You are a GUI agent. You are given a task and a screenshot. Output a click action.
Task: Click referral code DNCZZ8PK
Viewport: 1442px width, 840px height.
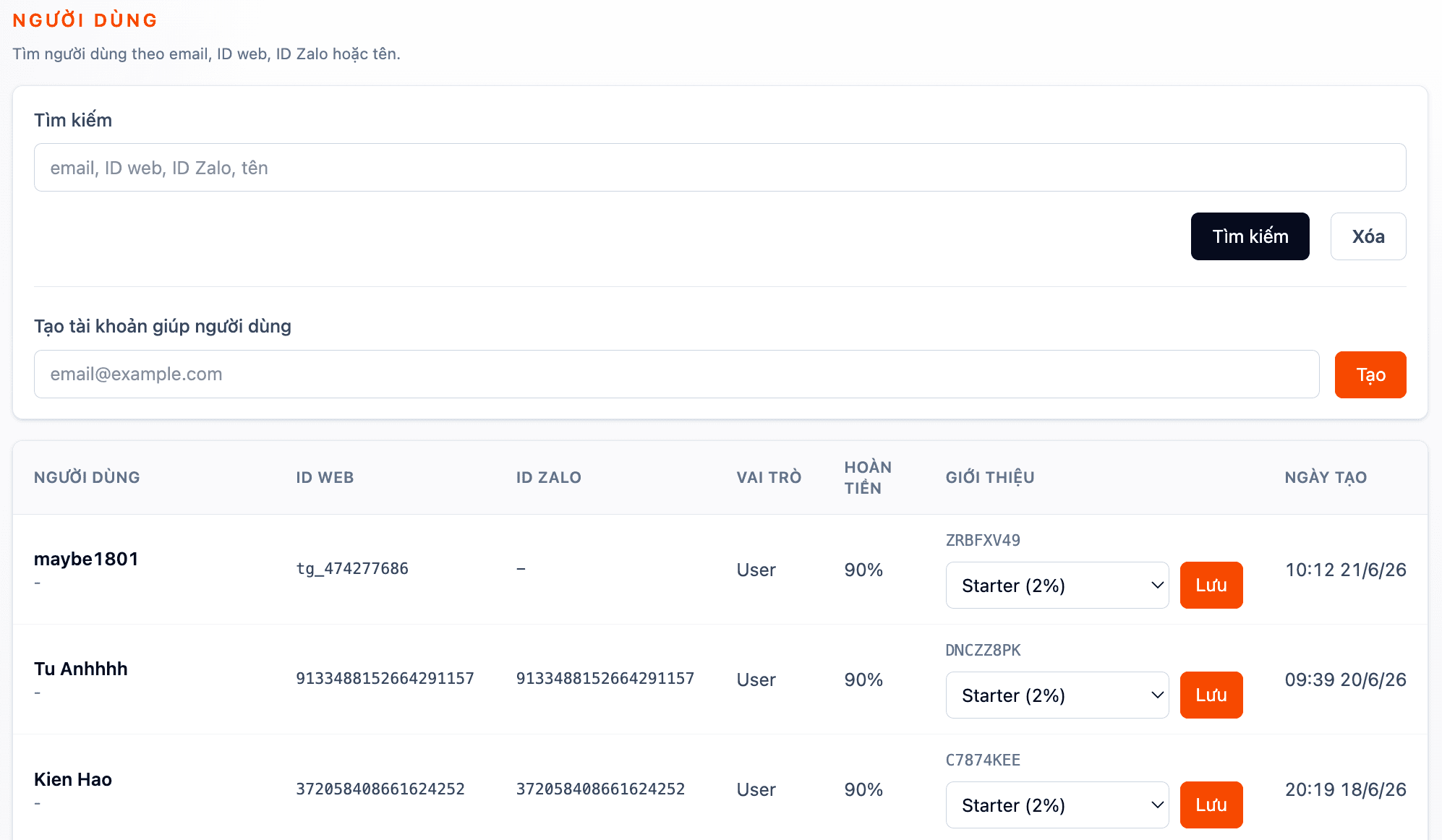[983, 651]
